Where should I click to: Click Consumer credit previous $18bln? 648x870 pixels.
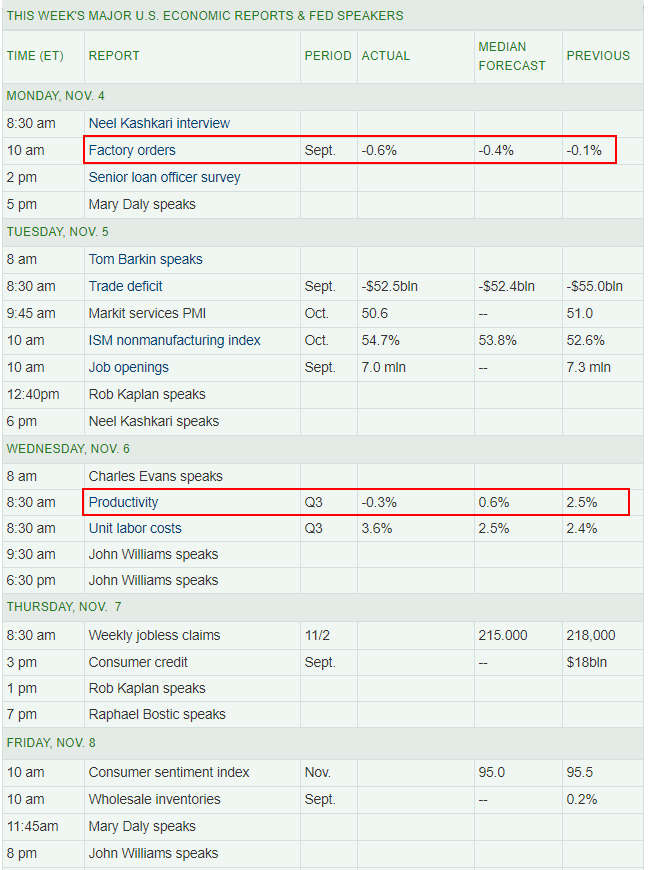pos(586,662)
